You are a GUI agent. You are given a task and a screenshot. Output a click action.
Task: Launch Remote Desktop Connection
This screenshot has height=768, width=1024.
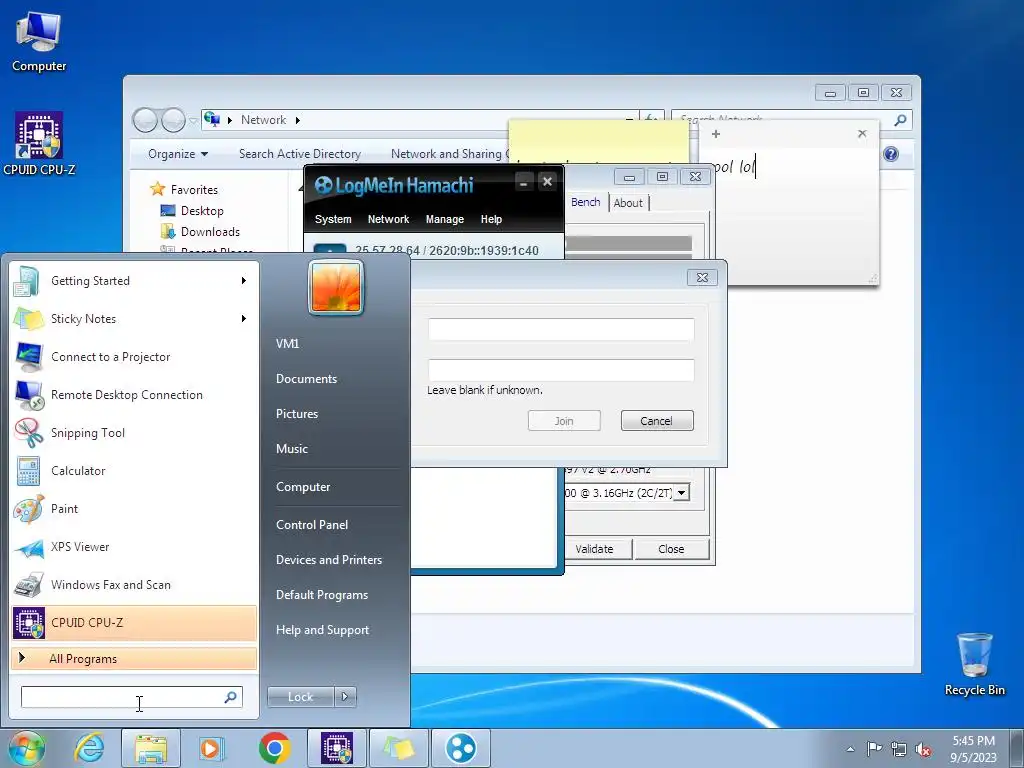tap(134, 394)
